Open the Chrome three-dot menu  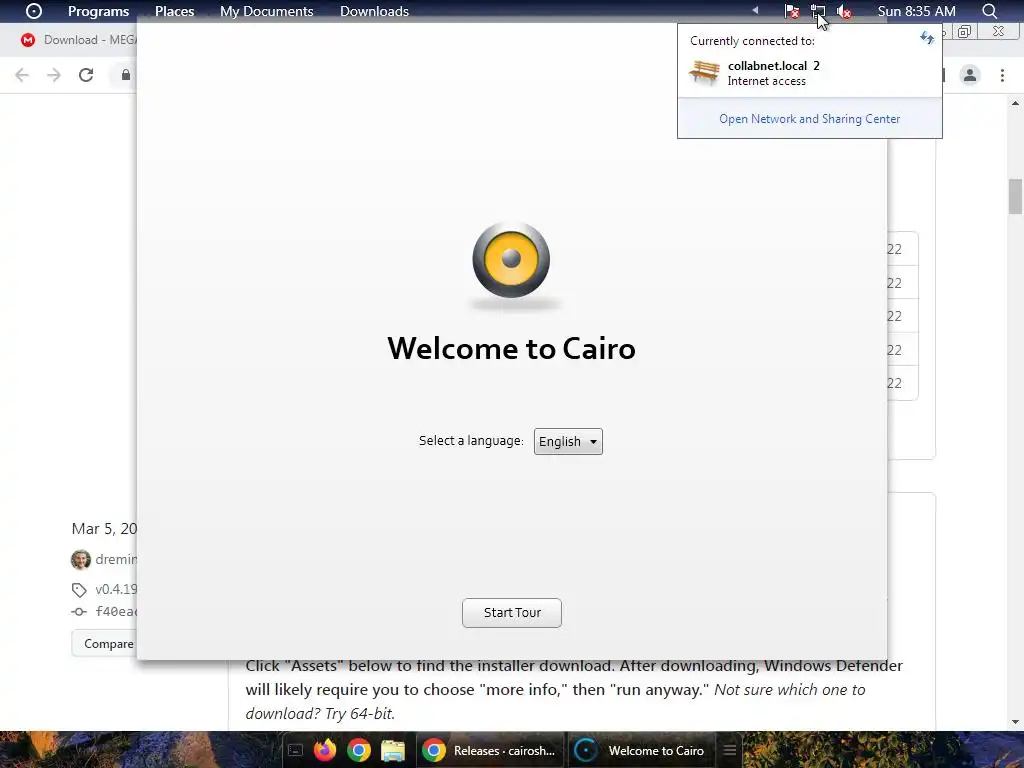pos(1002,75)
